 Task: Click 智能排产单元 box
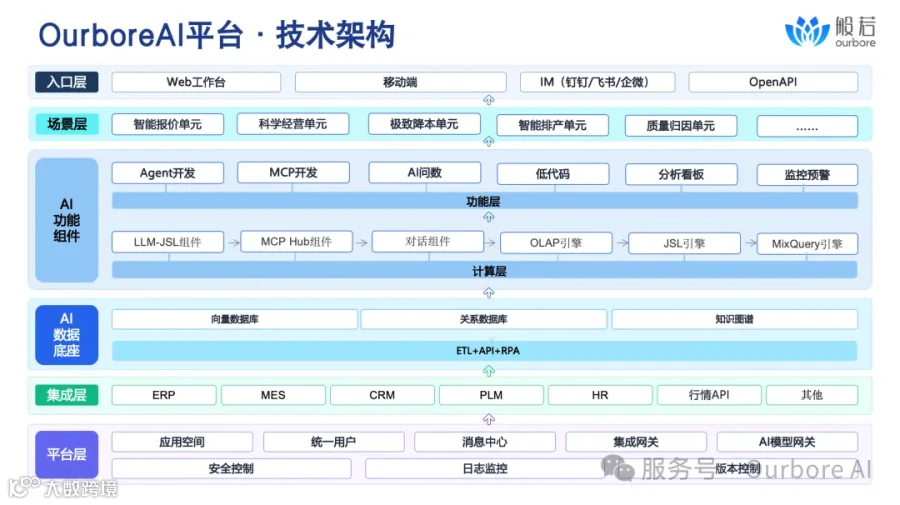(x=553, y=125)
